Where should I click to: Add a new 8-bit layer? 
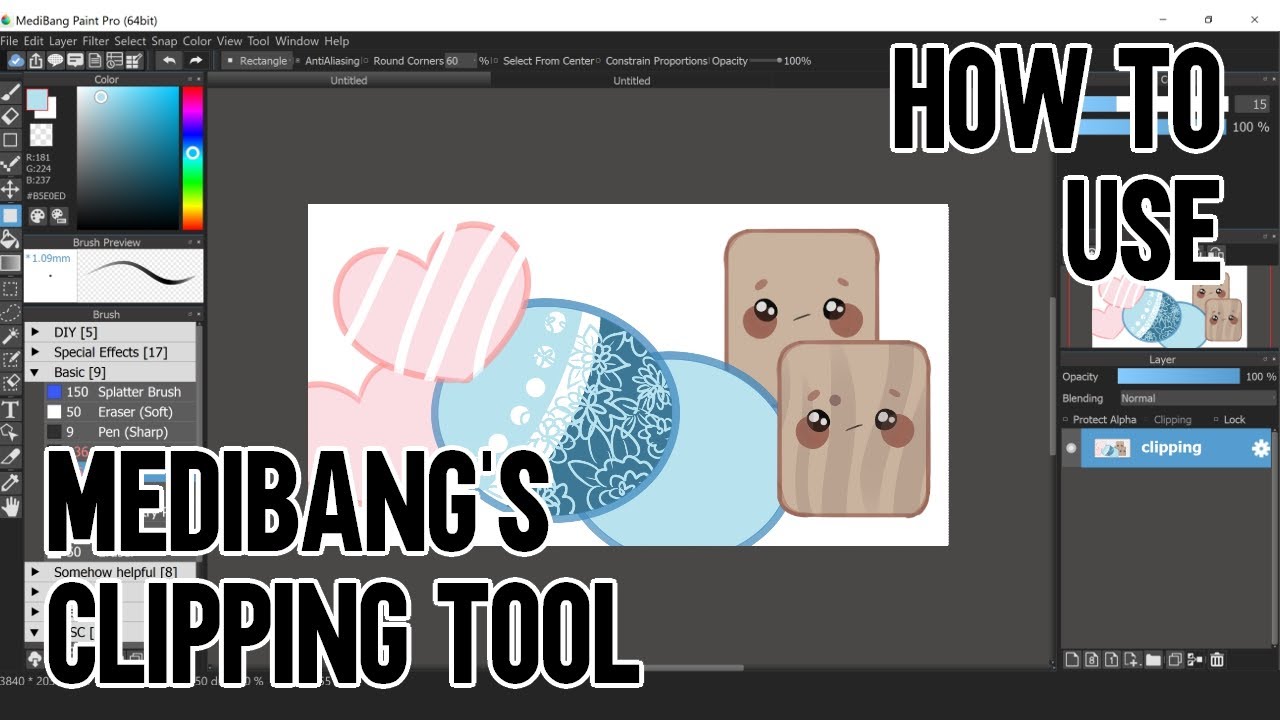1092,660
